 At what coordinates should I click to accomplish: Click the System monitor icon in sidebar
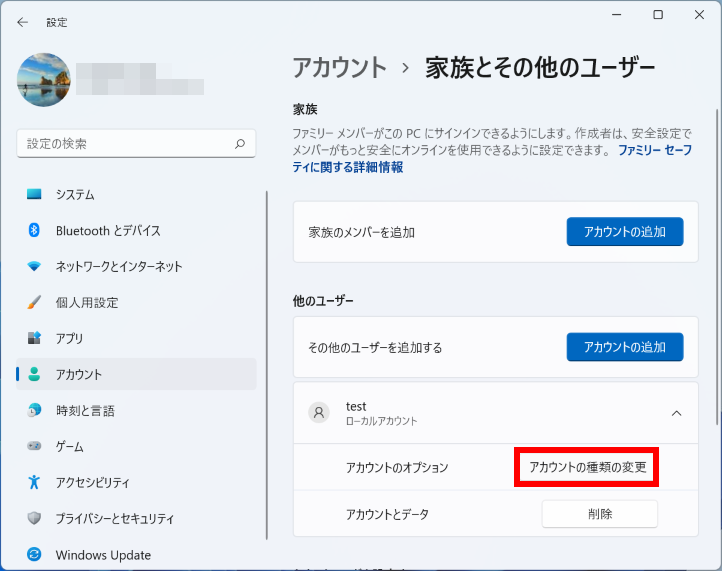[34, 194]
